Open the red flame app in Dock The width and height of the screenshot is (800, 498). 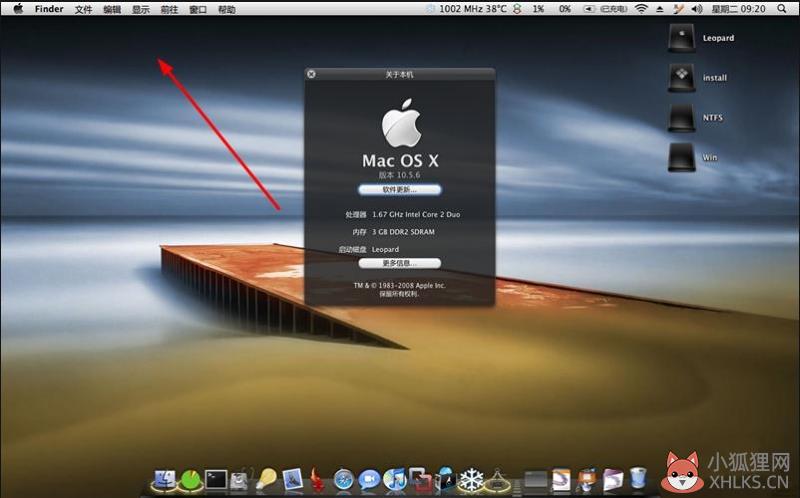point(317,480)
